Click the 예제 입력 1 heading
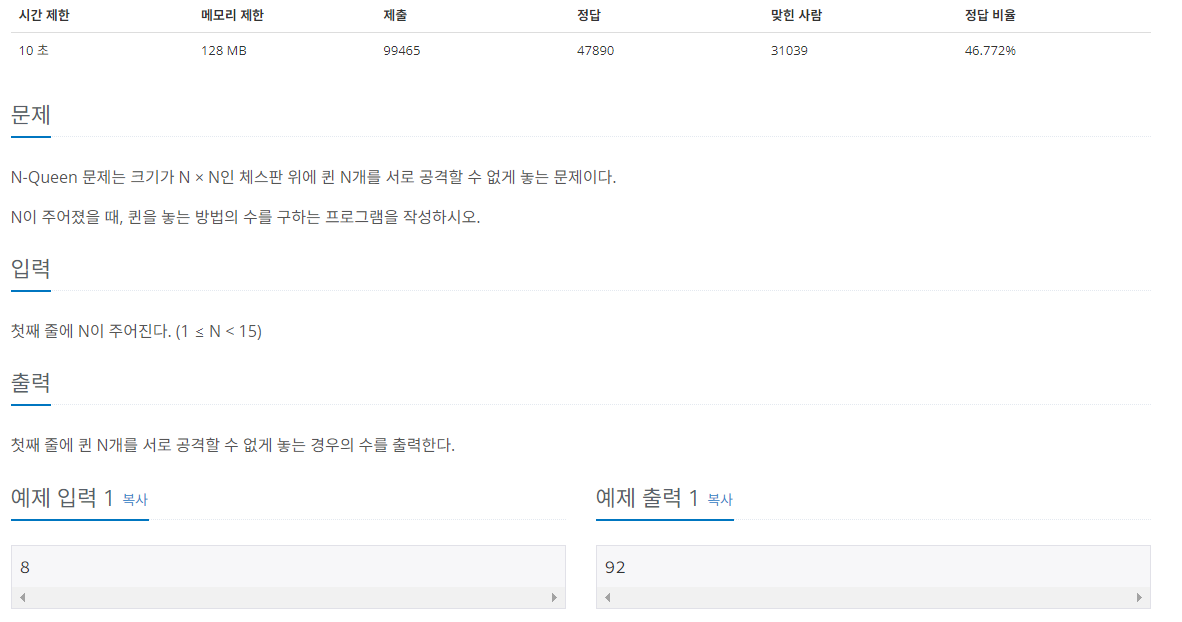 pyautogui.click(x=62, y=498)
